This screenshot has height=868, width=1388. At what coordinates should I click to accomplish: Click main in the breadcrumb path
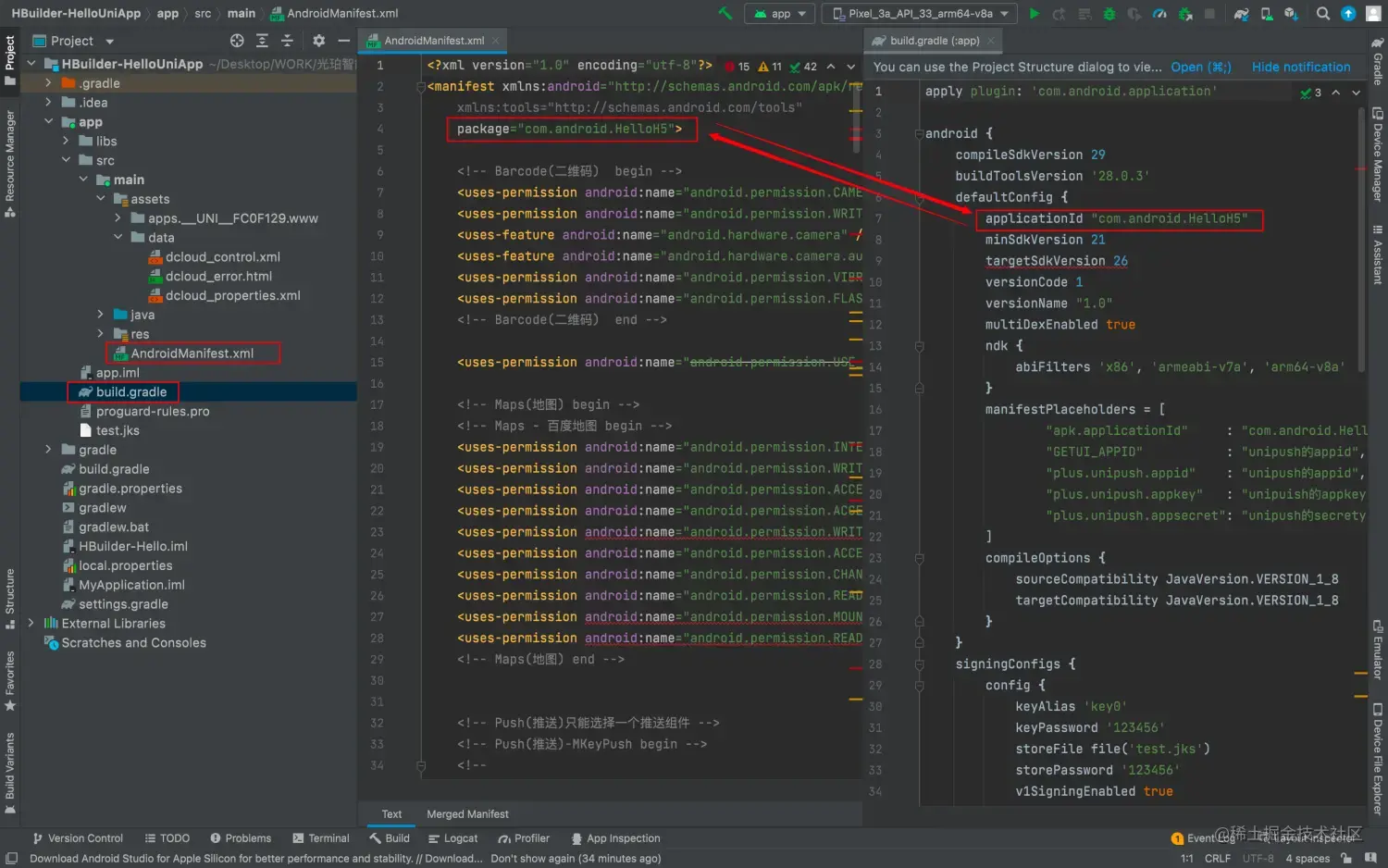coord(242,13)
